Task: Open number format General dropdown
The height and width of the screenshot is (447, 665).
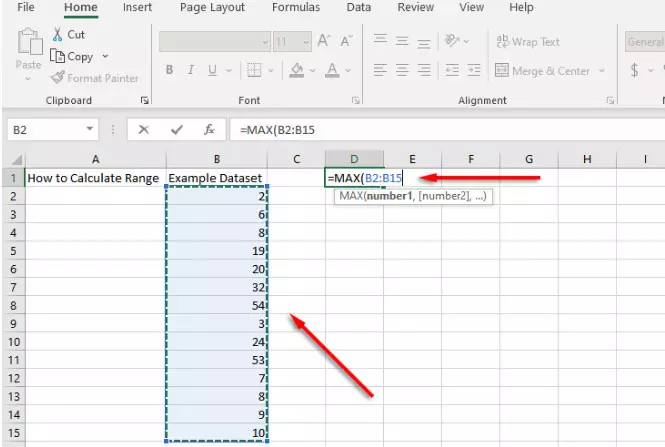Action: pos(645,42)
